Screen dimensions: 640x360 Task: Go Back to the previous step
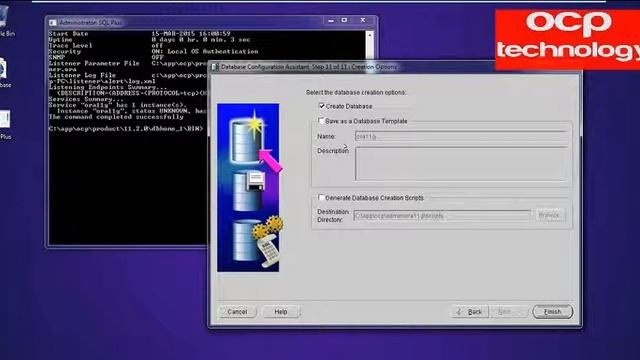pos(470,312)
